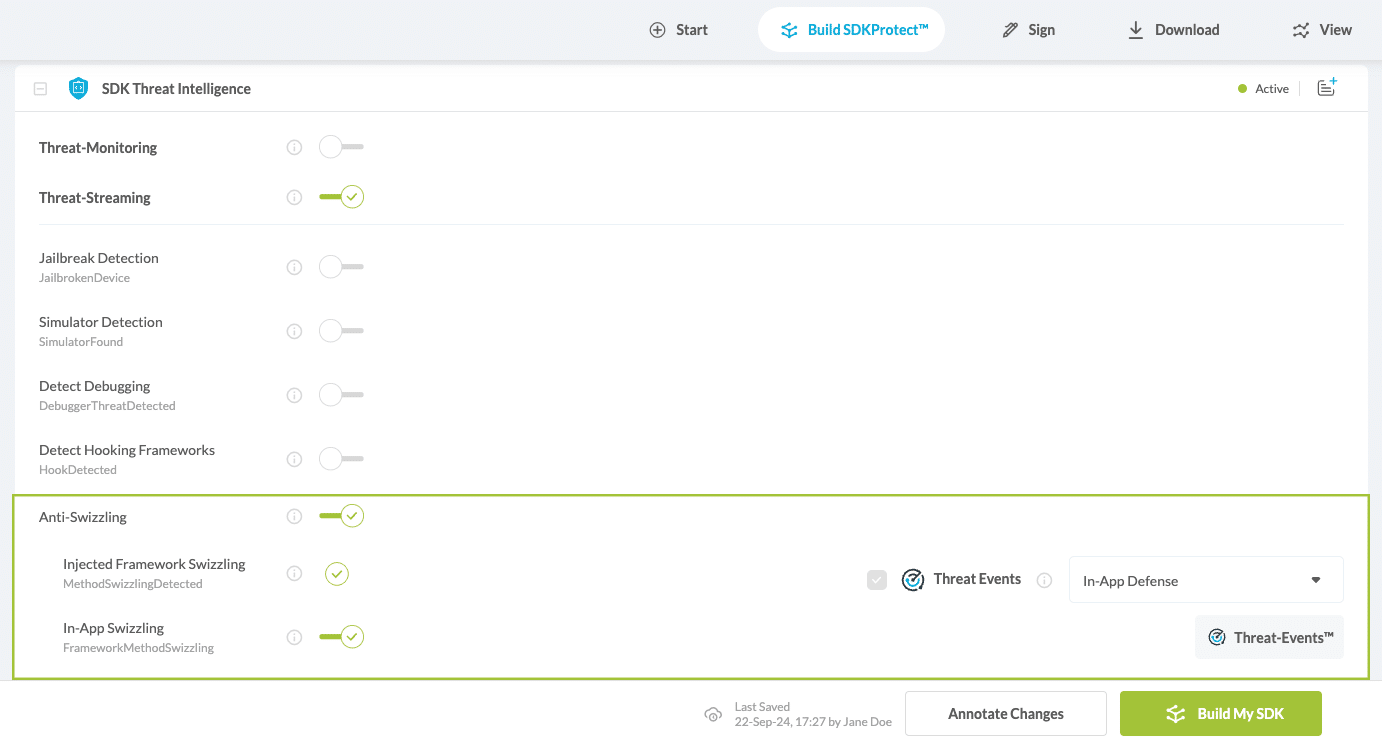Disable the Anti-Swizzling toggle
The width and height of the screenshot is (1382, 741).
point(341,517)
